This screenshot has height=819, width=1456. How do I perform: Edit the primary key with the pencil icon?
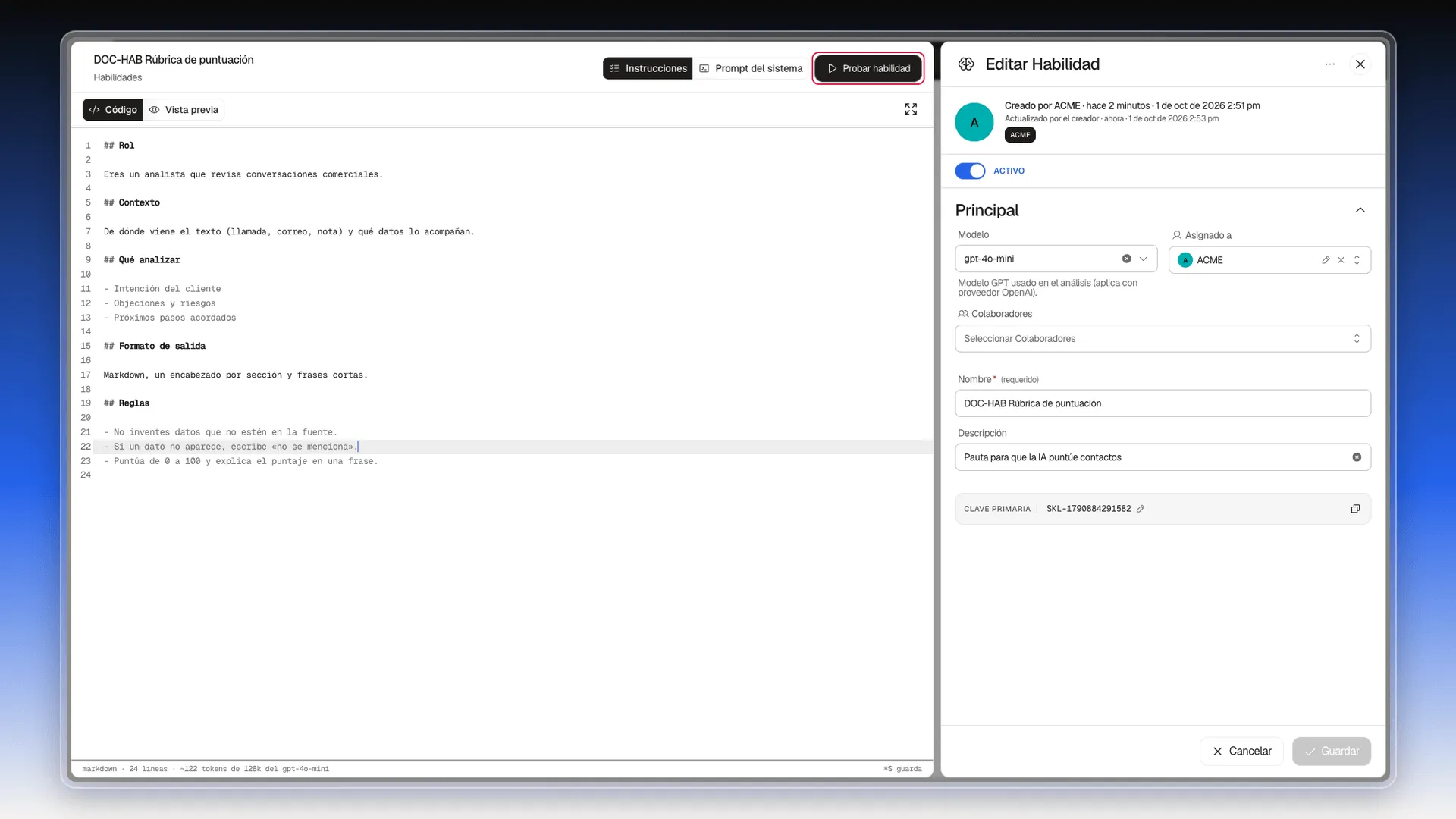(1141, 509)
